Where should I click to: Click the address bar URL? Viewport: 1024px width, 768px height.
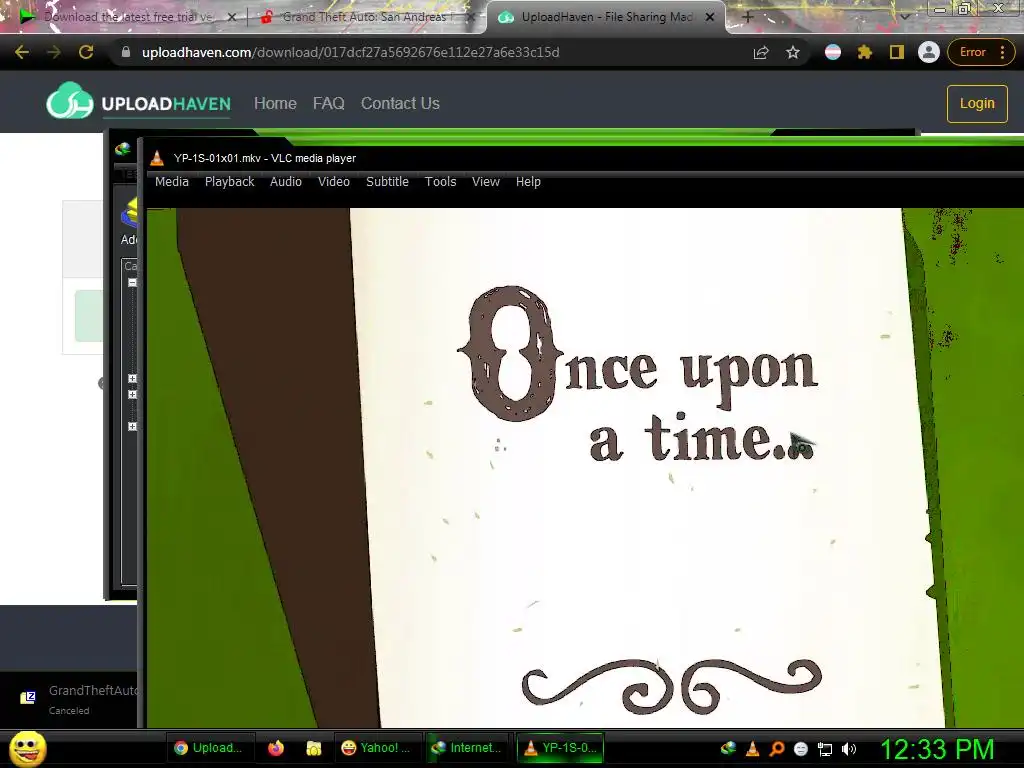tap(351, 52)
